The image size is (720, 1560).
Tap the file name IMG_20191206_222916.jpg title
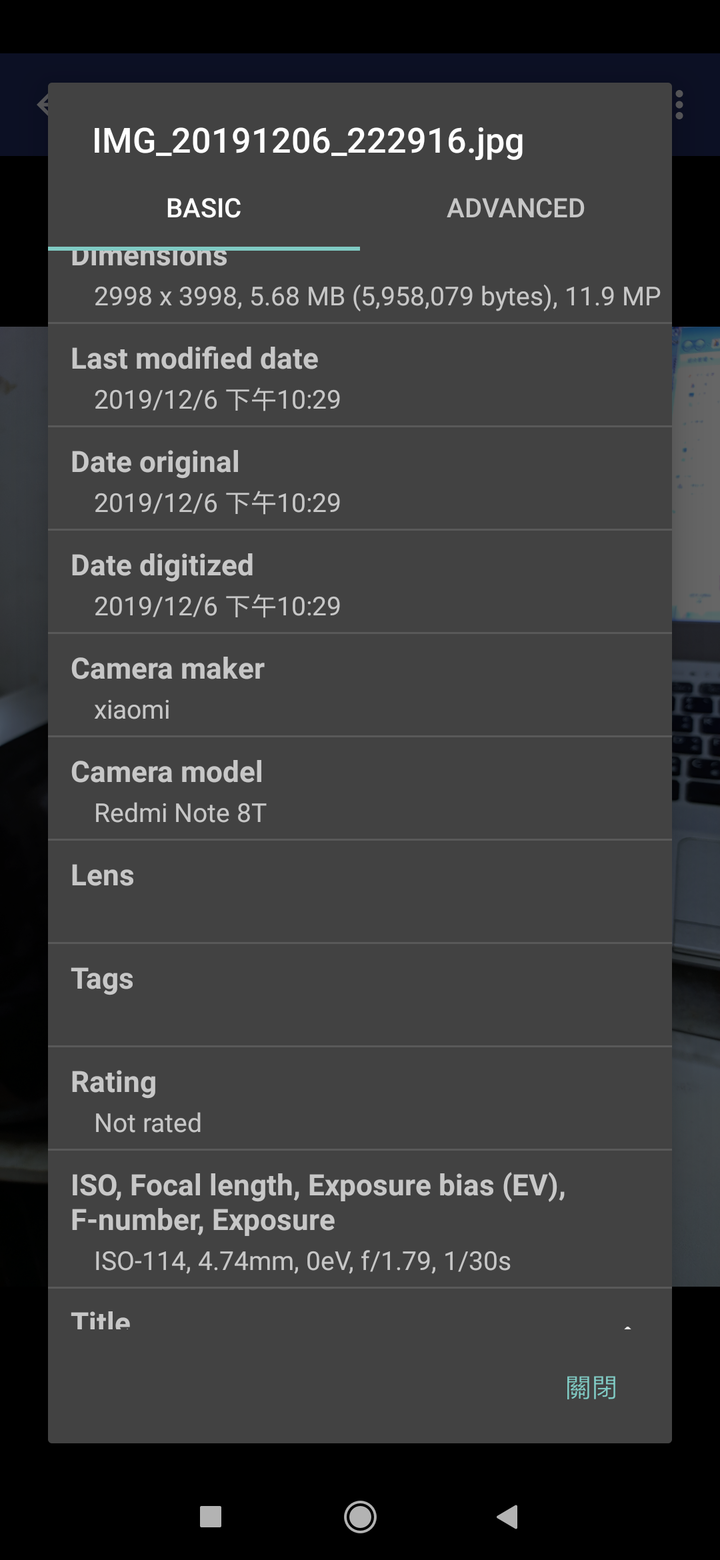coord(308,141)
